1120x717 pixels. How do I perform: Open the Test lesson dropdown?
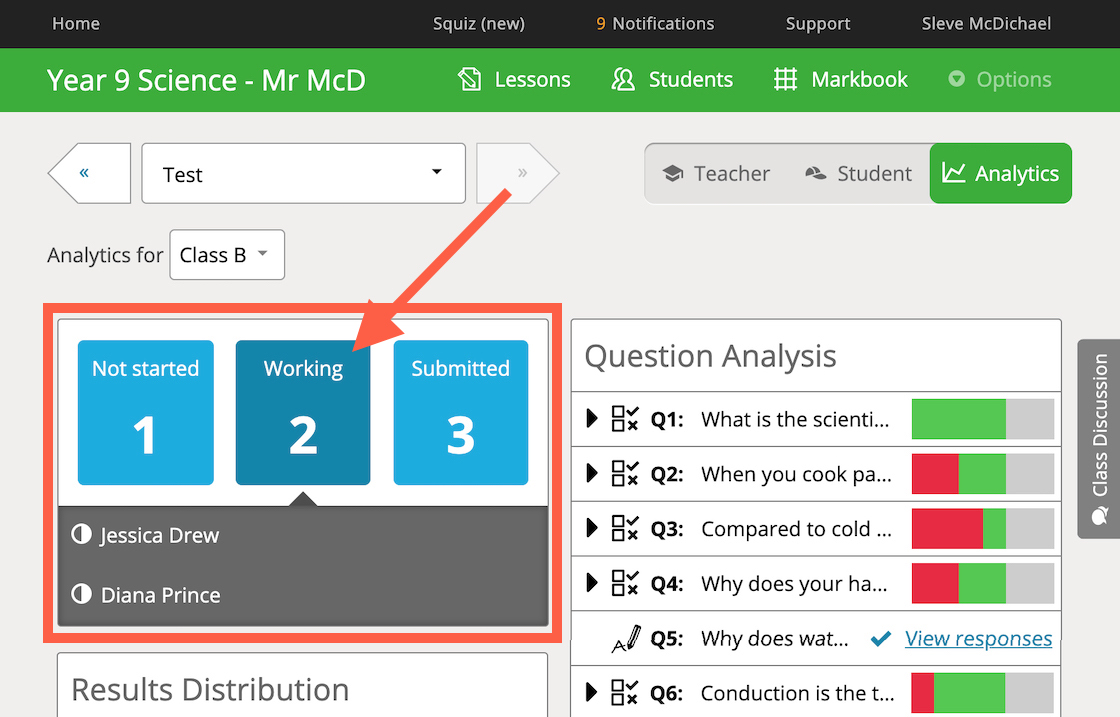(304, 174)
